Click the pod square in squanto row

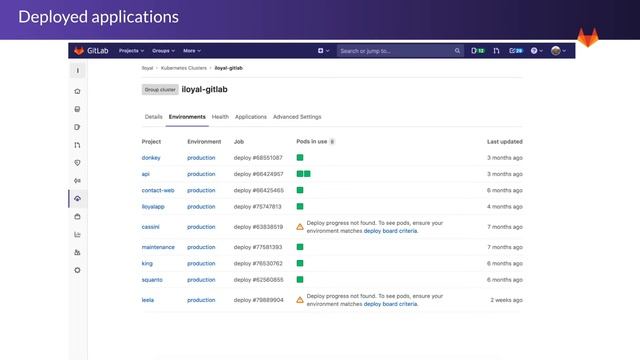(x=300, y=280)
